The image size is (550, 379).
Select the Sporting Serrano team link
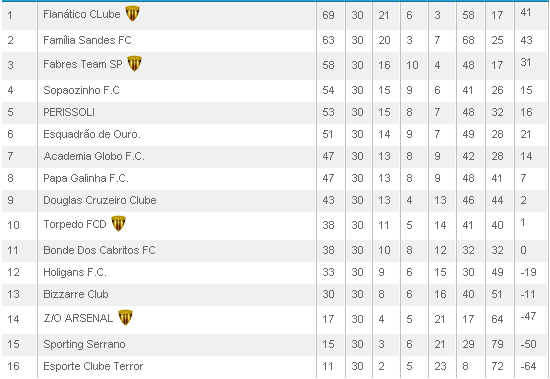click(x=84, y=344)
